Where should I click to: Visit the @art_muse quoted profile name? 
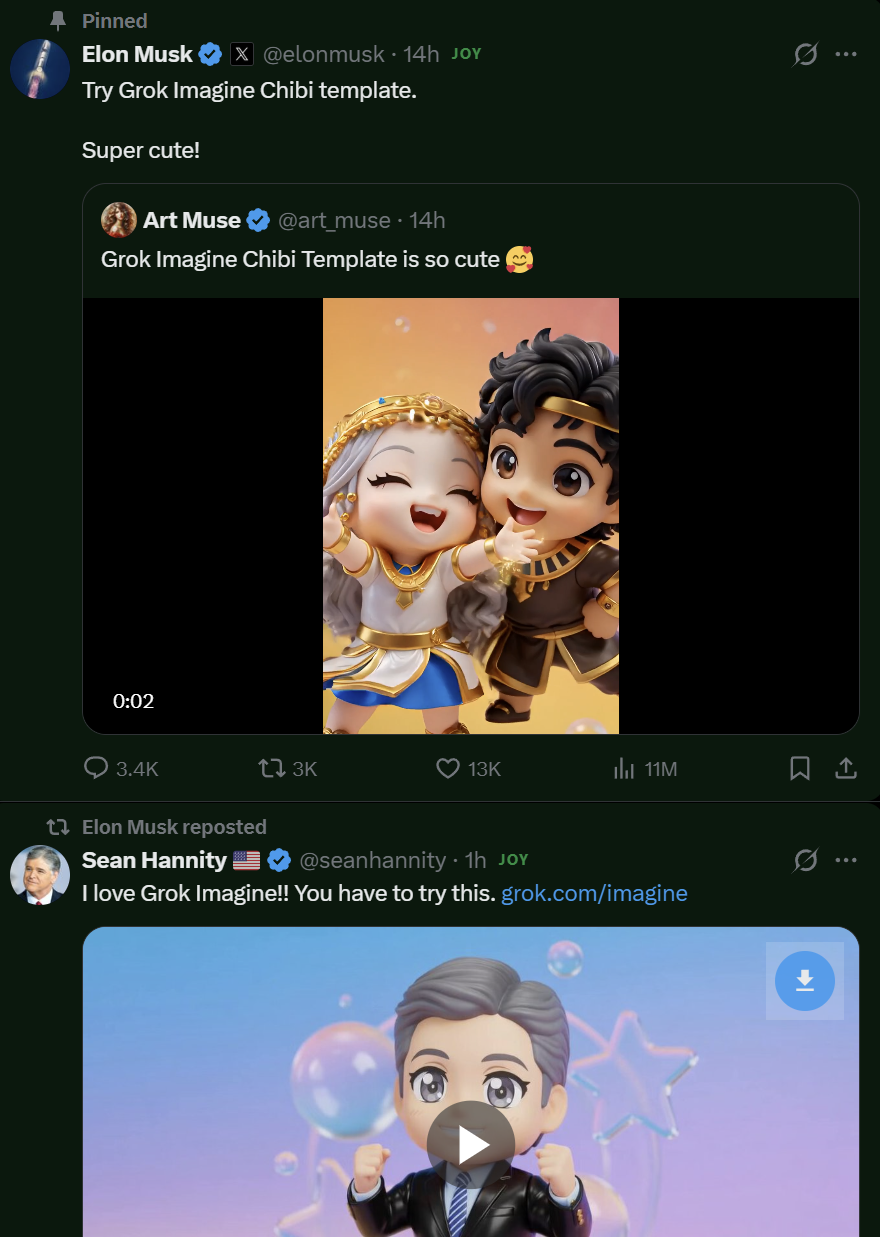tap(192, 220)
